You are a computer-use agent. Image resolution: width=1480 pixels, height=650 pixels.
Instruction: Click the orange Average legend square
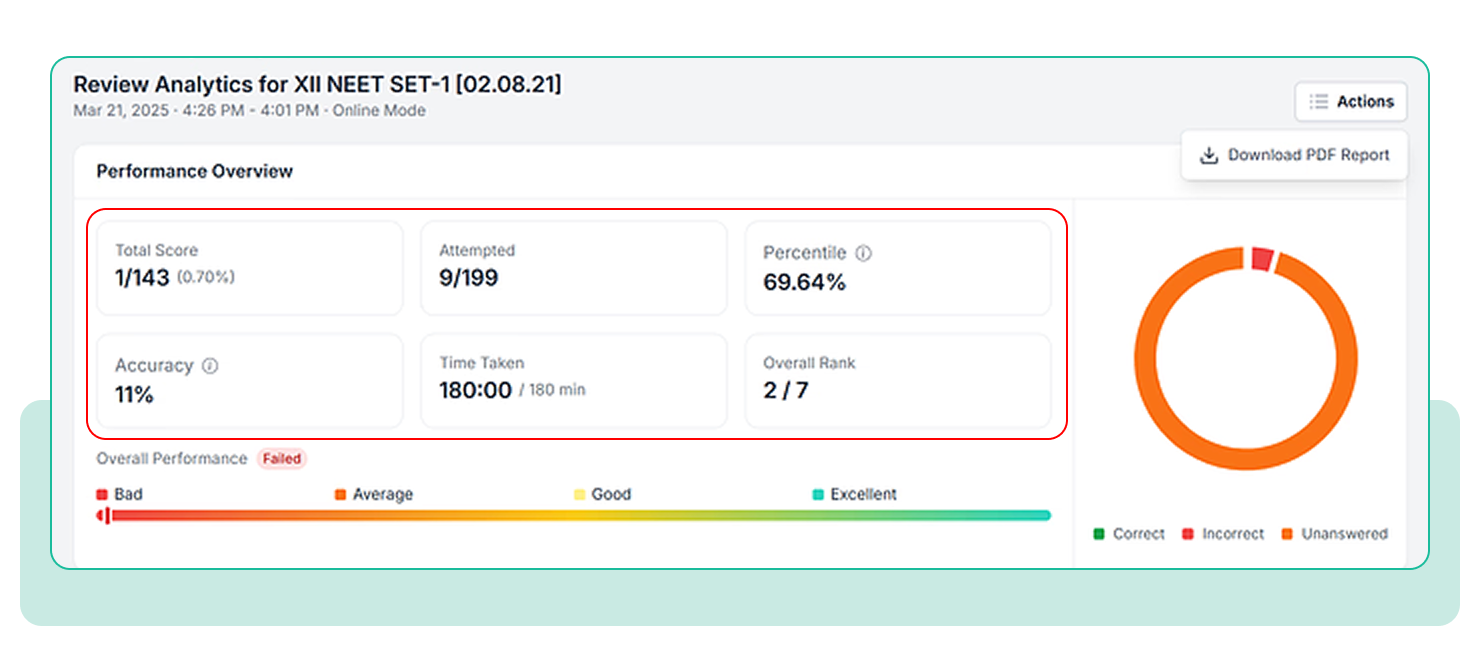pyautogui.click(x=340, y=495)
